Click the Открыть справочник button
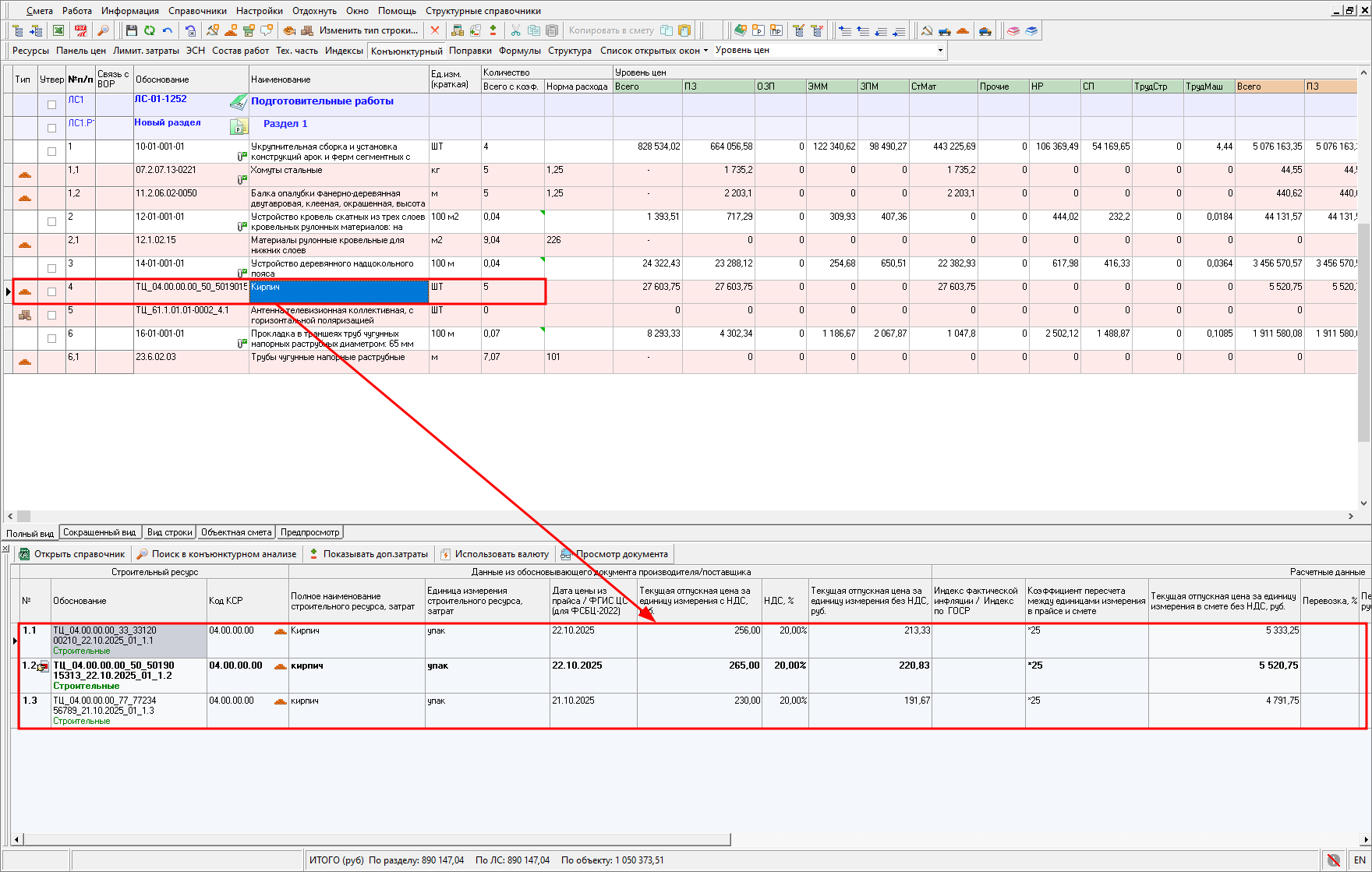This screenshot has width=1372, height=872. [x=72, y=554]
